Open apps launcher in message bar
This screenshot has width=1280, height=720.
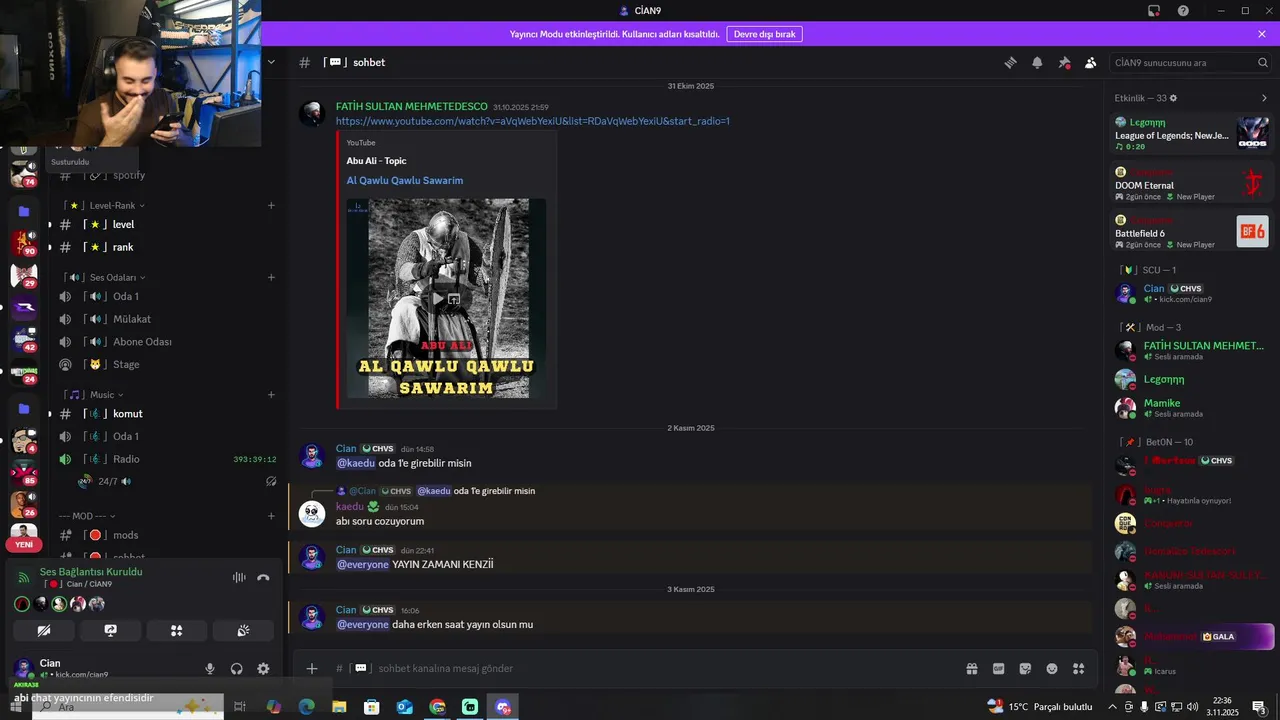pos(1078,668)
